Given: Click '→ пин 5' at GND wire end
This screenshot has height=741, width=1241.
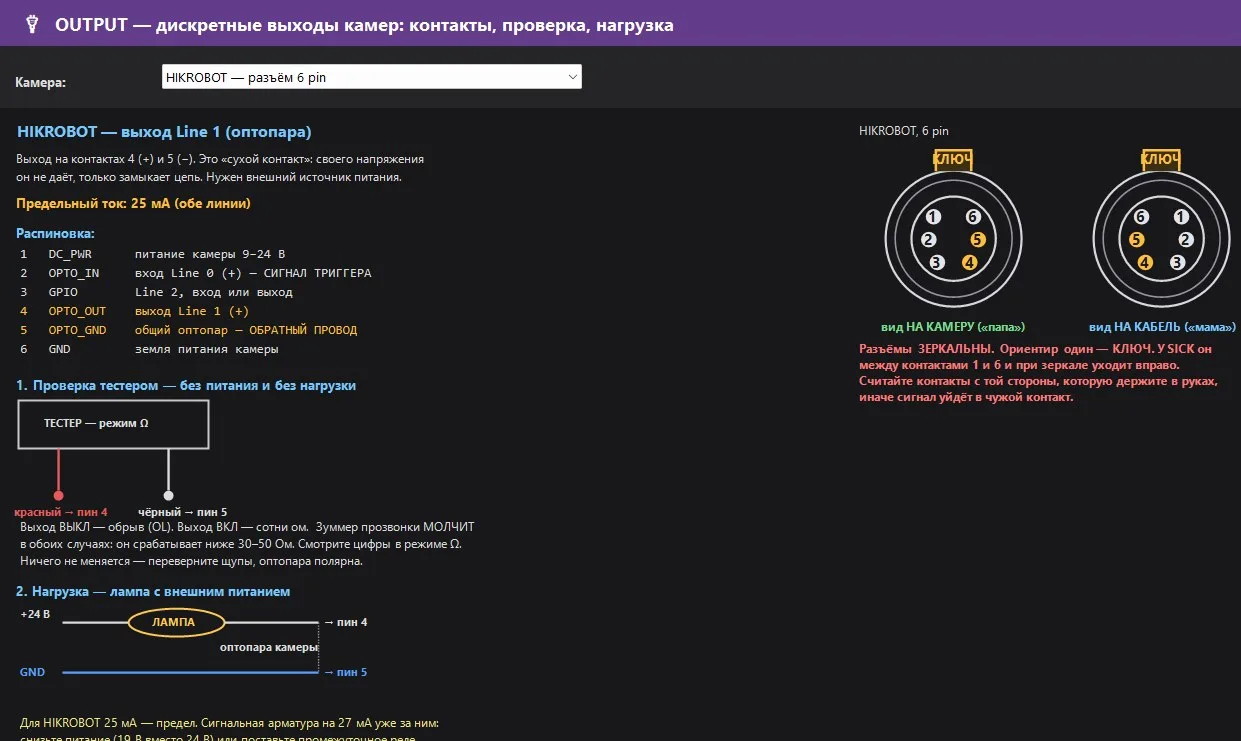Looking at the screenshot, I should pyautogui.click(x=346, y=672).
